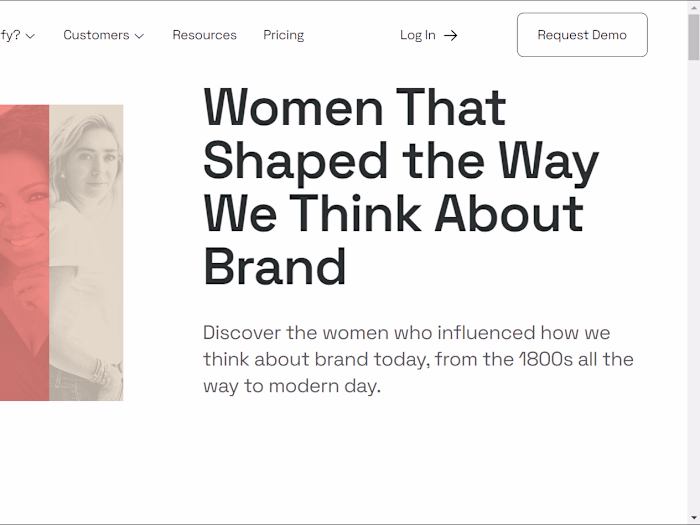This screenshot has width=700, height=525.
Task: Open the partially visible "fy?" nav item
Action: coord(10,35)
